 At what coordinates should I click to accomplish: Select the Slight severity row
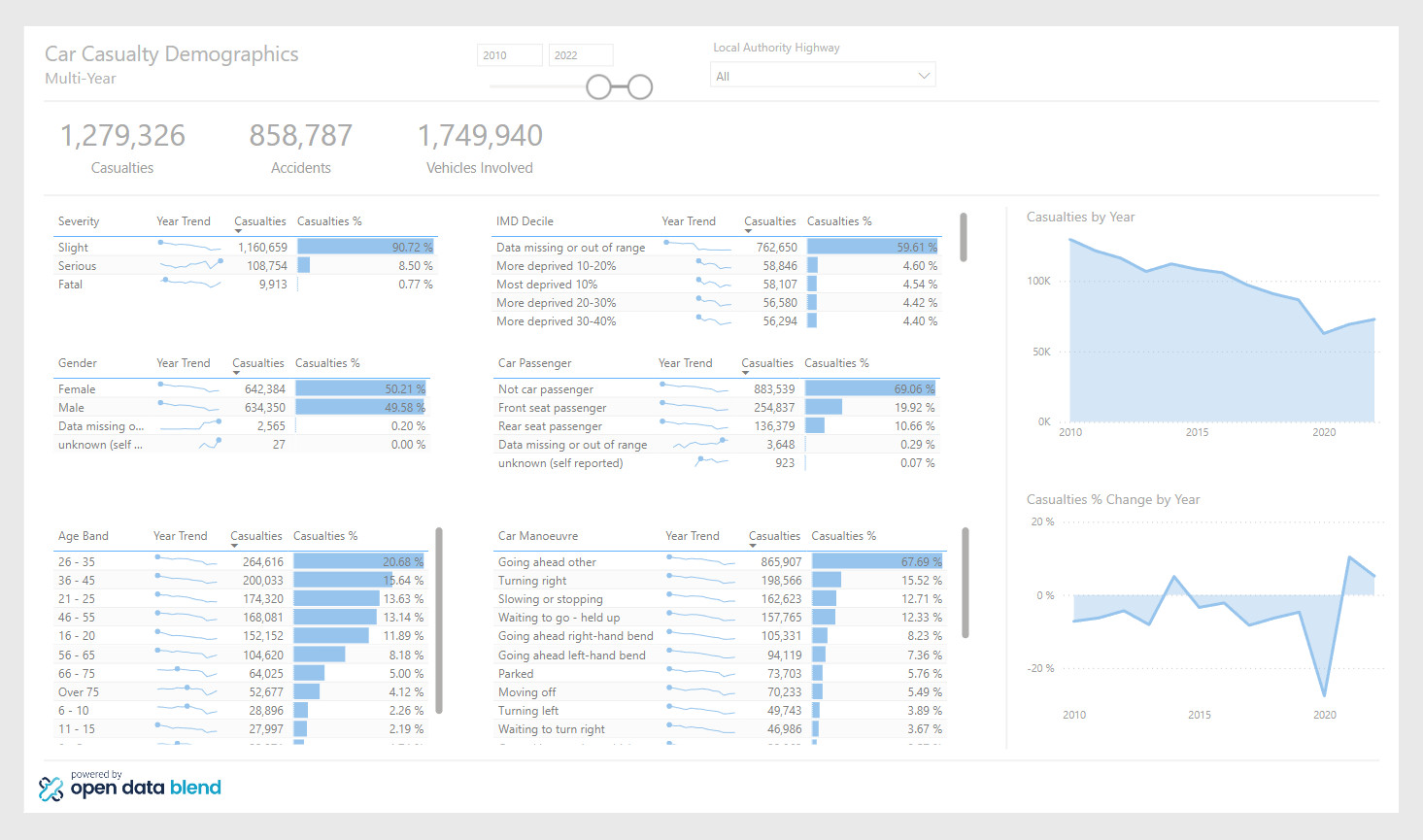(246, 248)
